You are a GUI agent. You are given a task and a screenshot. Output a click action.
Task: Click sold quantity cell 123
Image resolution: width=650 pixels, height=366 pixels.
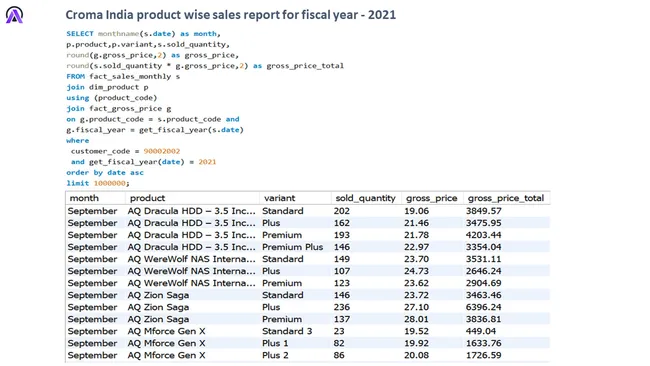(342, 283)
